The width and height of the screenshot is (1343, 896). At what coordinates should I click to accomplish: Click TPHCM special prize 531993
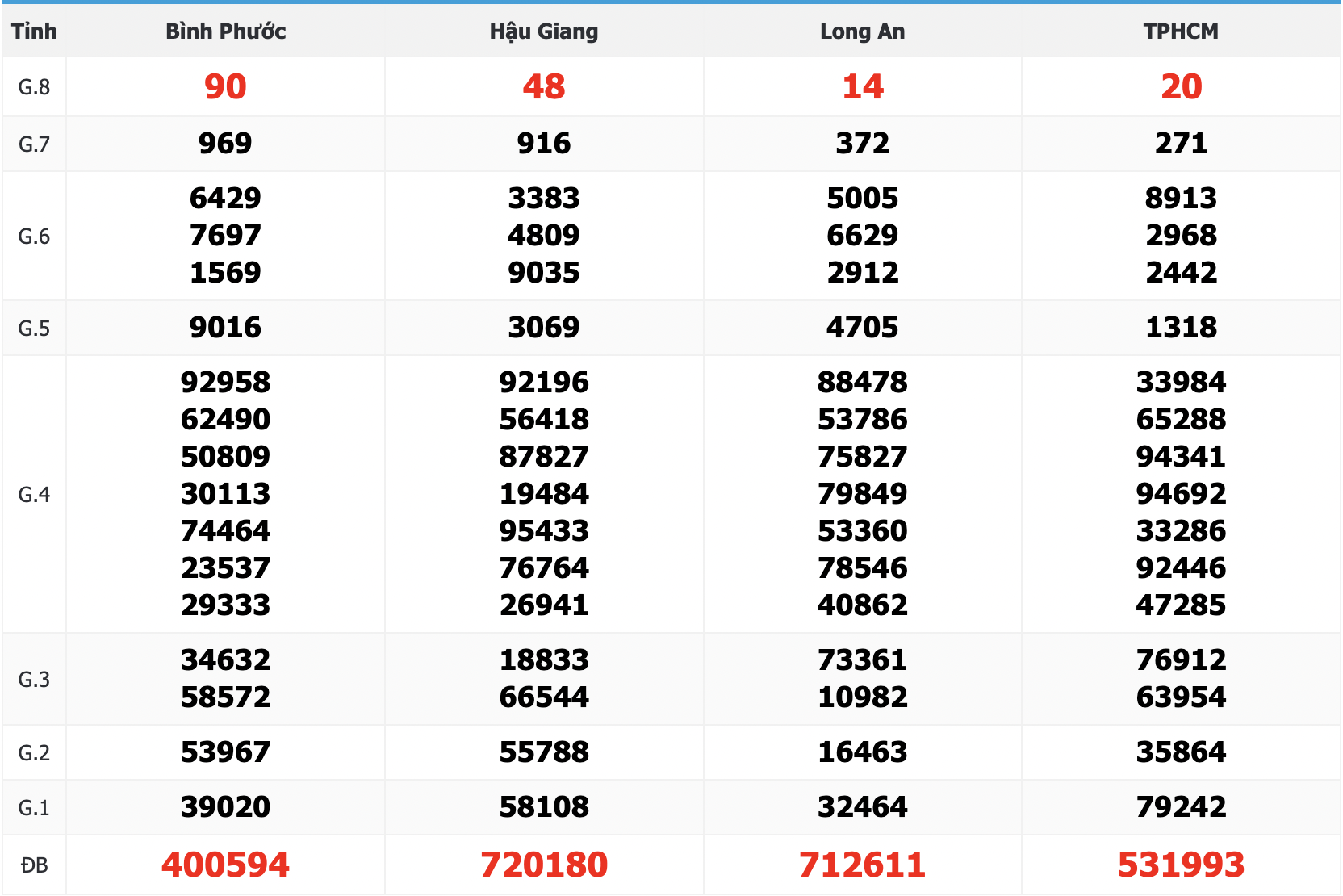click(x=1181, y=865)
